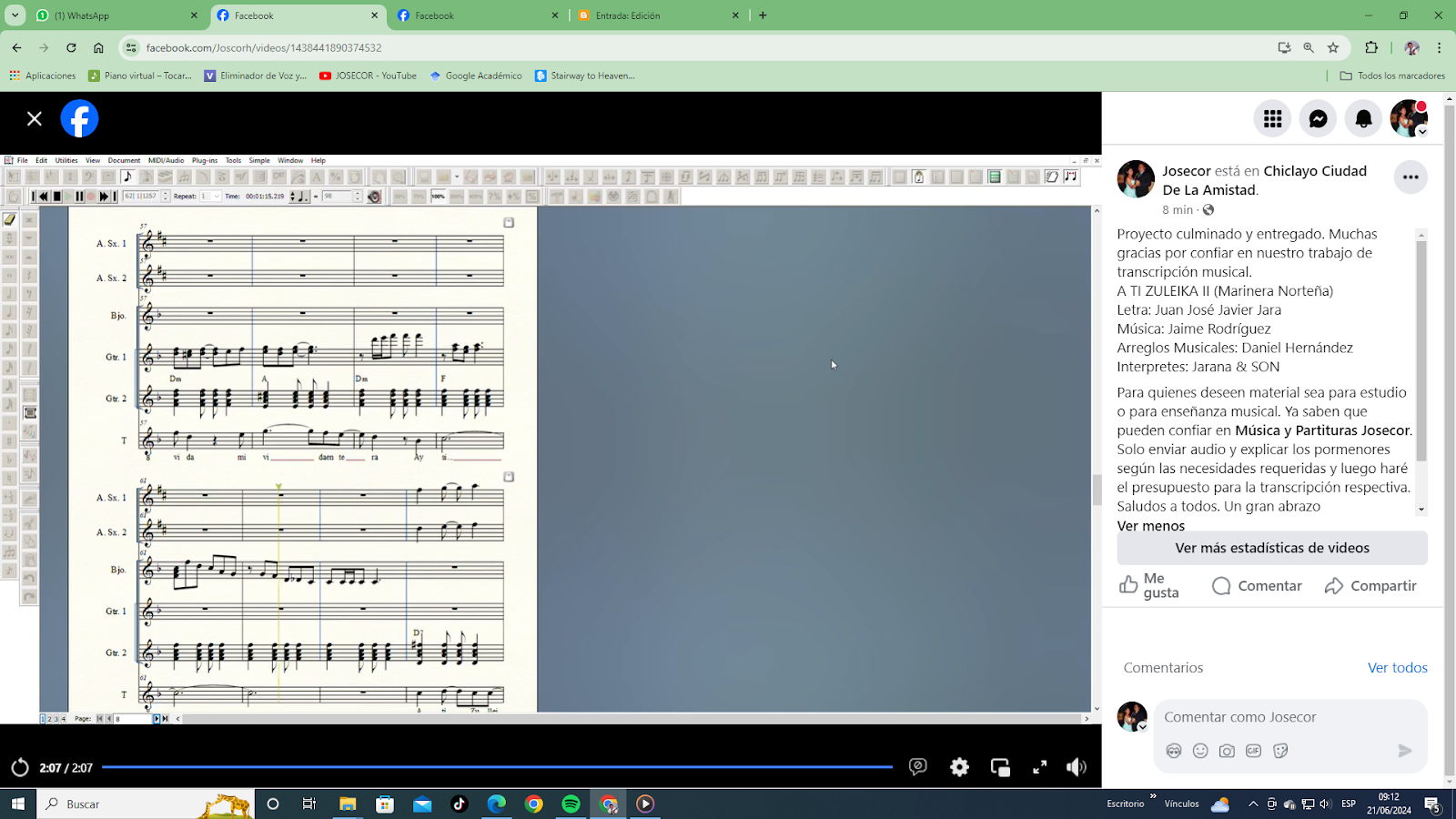Toggle the video miniplayer

point(1000,767)
